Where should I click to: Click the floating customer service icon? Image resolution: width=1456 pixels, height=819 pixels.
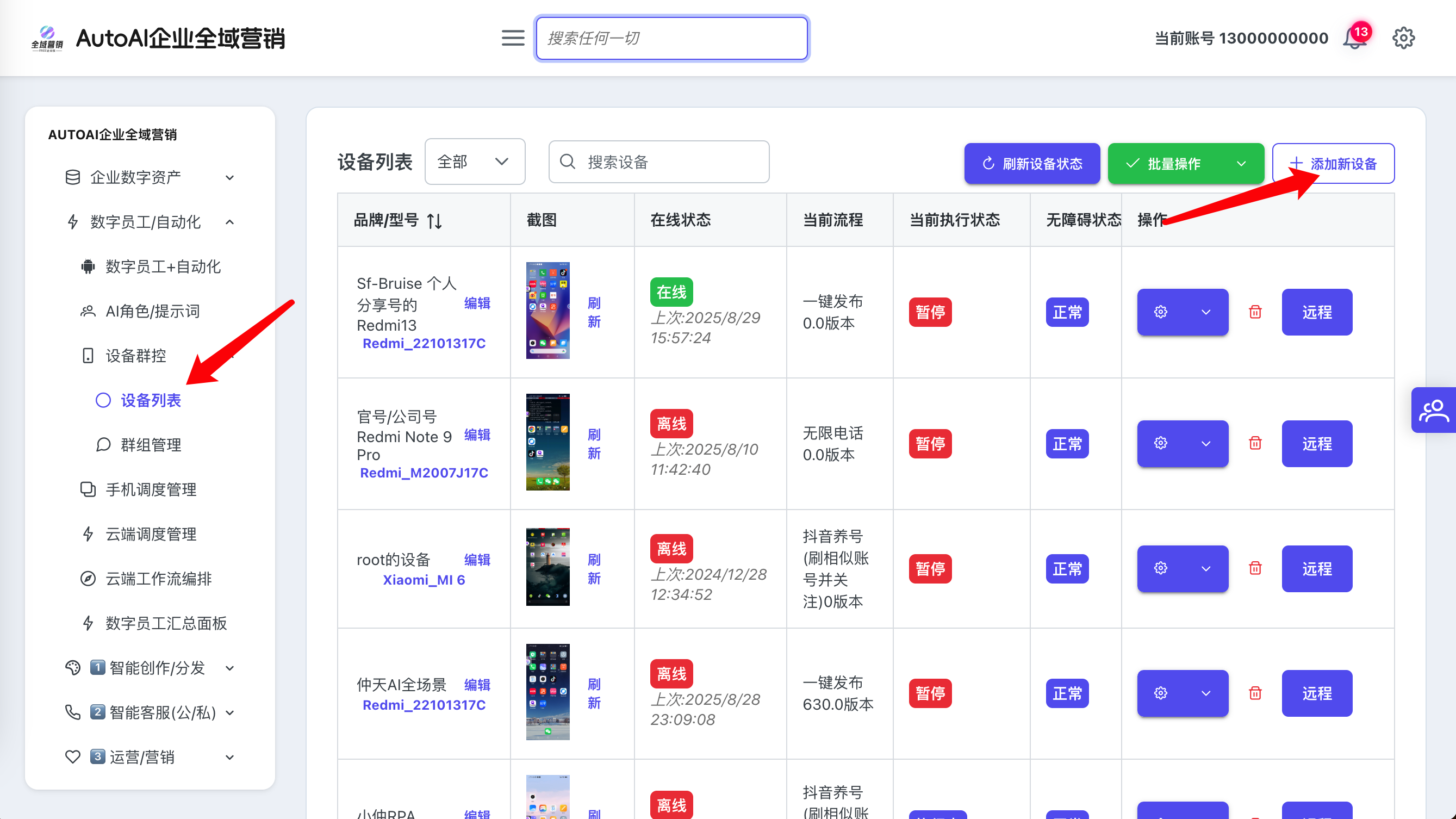click(x=1433, y=410)
